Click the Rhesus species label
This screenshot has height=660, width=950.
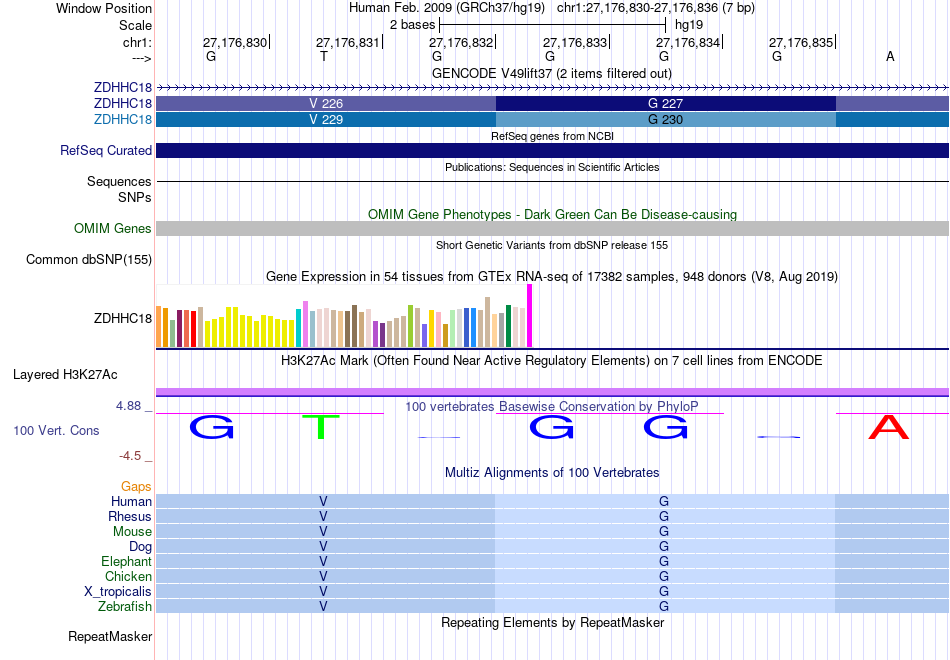(x=130, y=516)
